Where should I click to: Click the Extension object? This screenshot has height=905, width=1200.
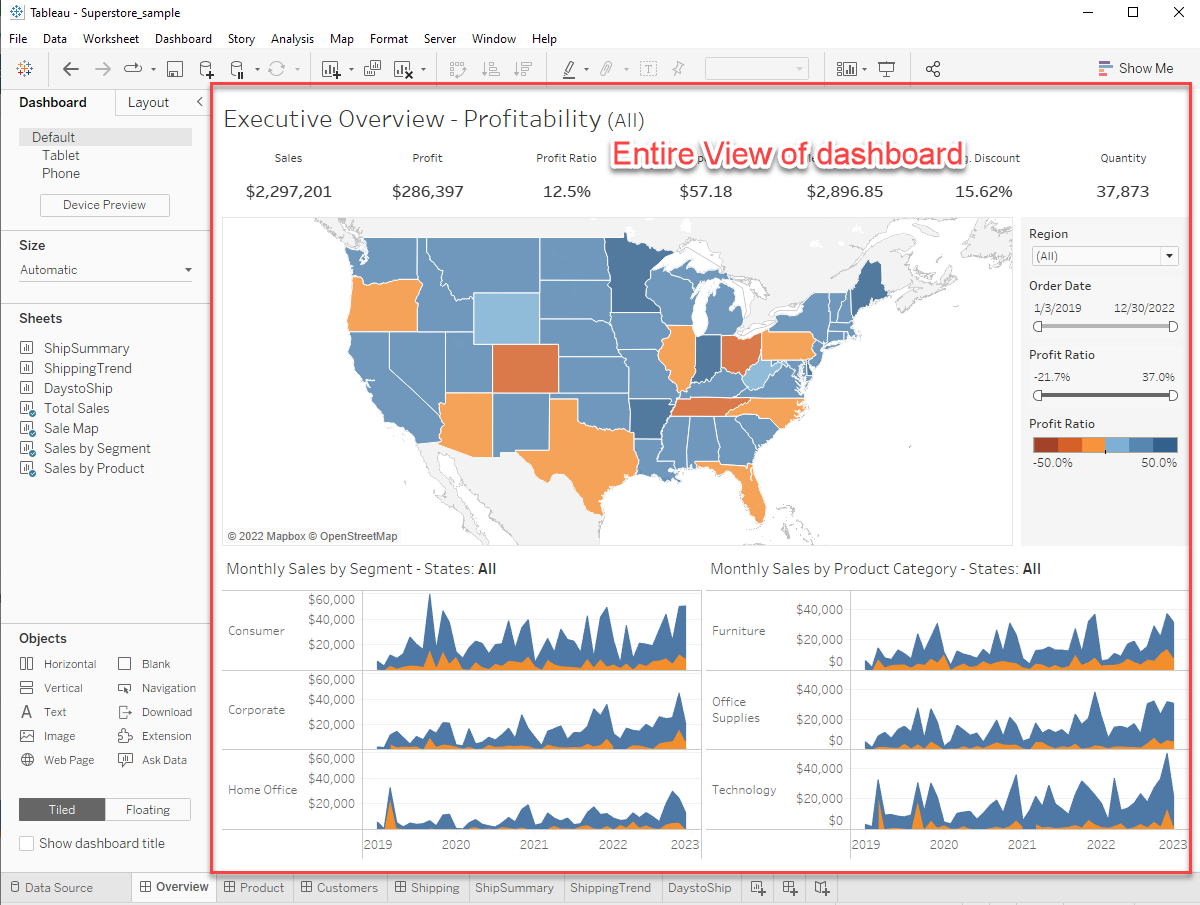(155, 736)
